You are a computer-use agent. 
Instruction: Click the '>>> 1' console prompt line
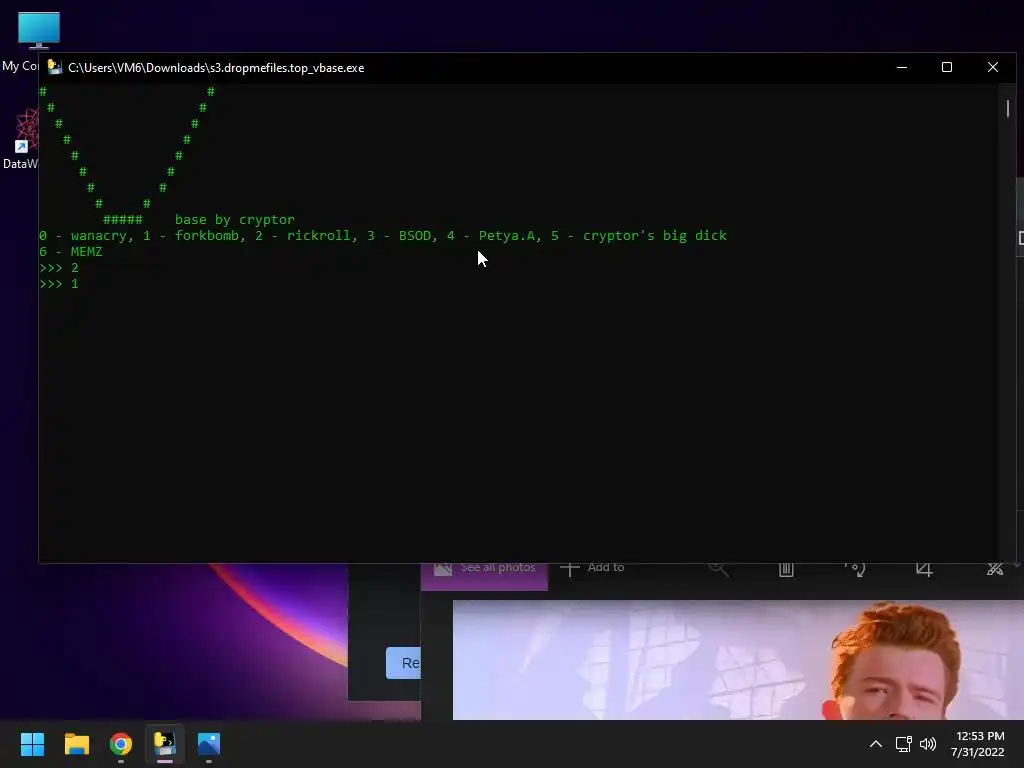pos(59,284)
